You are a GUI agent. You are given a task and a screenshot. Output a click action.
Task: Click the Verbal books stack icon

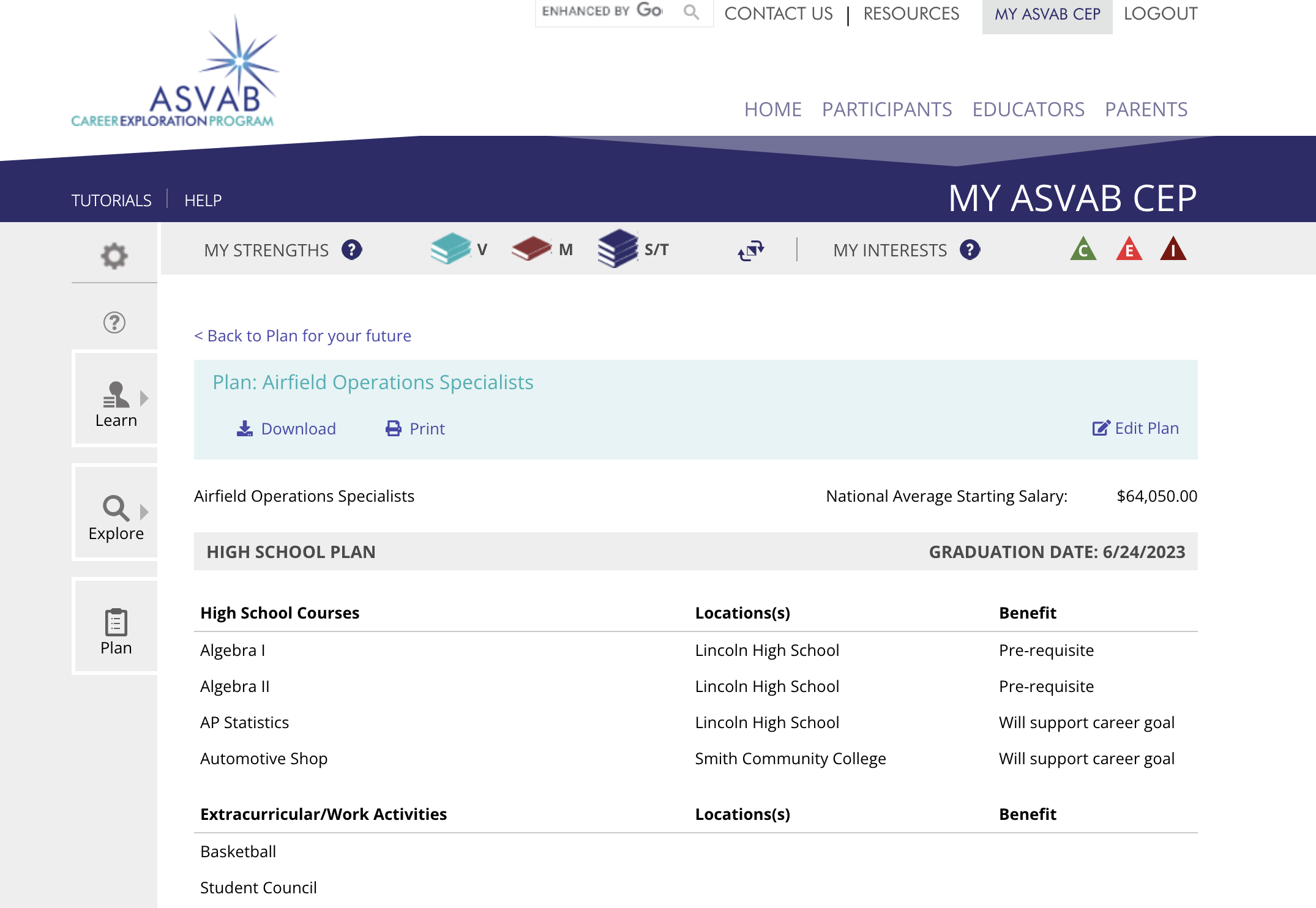click(x=451, y=249)
